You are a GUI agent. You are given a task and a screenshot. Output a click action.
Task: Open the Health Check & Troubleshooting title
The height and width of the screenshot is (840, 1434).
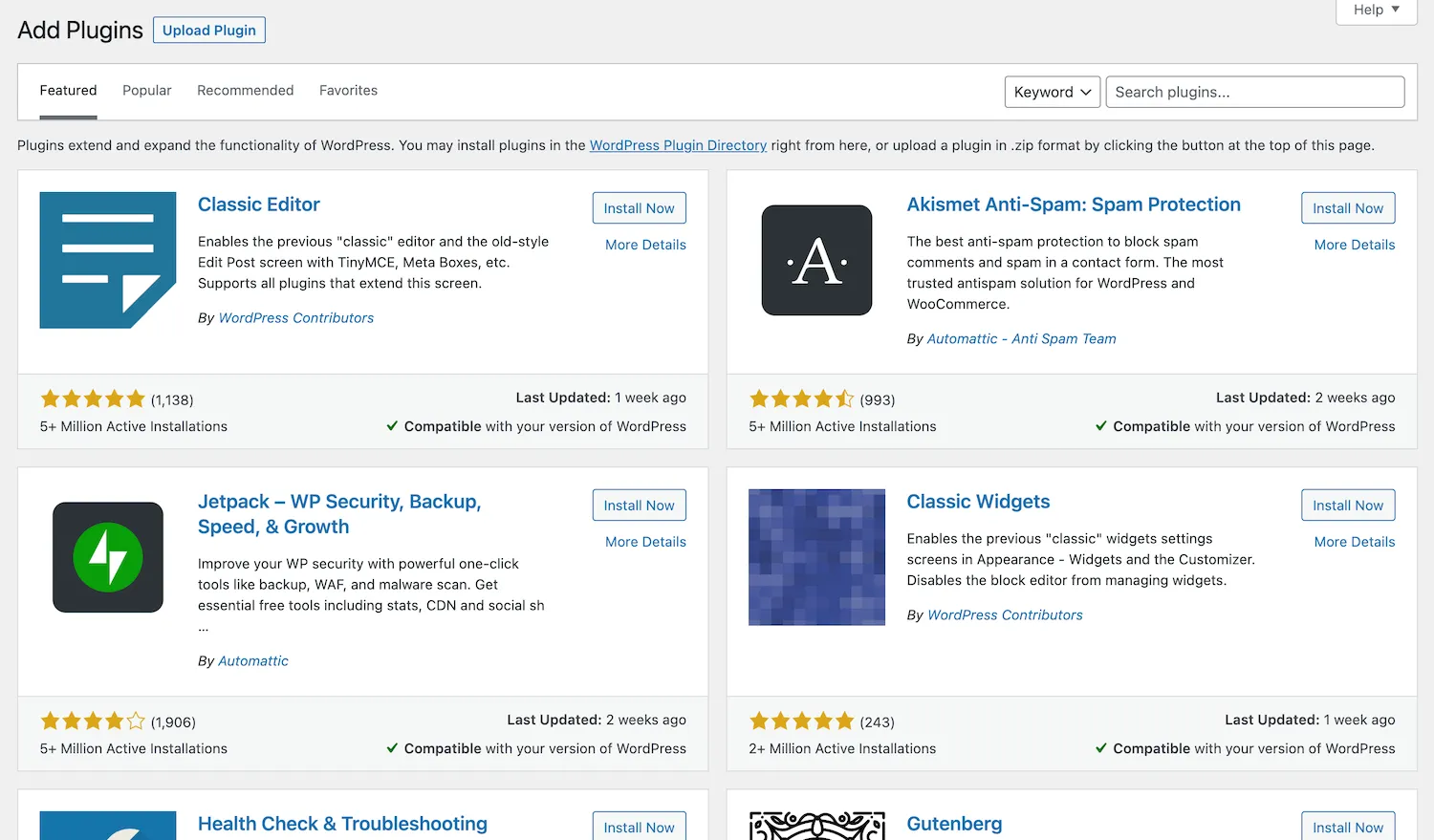(342, 824)
